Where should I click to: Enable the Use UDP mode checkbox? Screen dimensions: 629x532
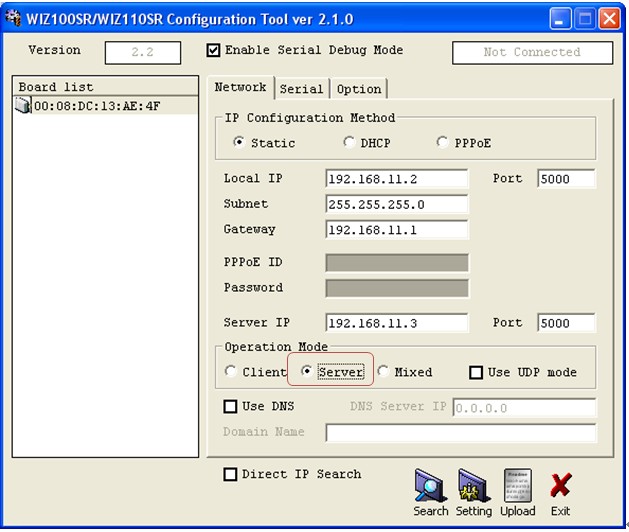tap(476, 372)
